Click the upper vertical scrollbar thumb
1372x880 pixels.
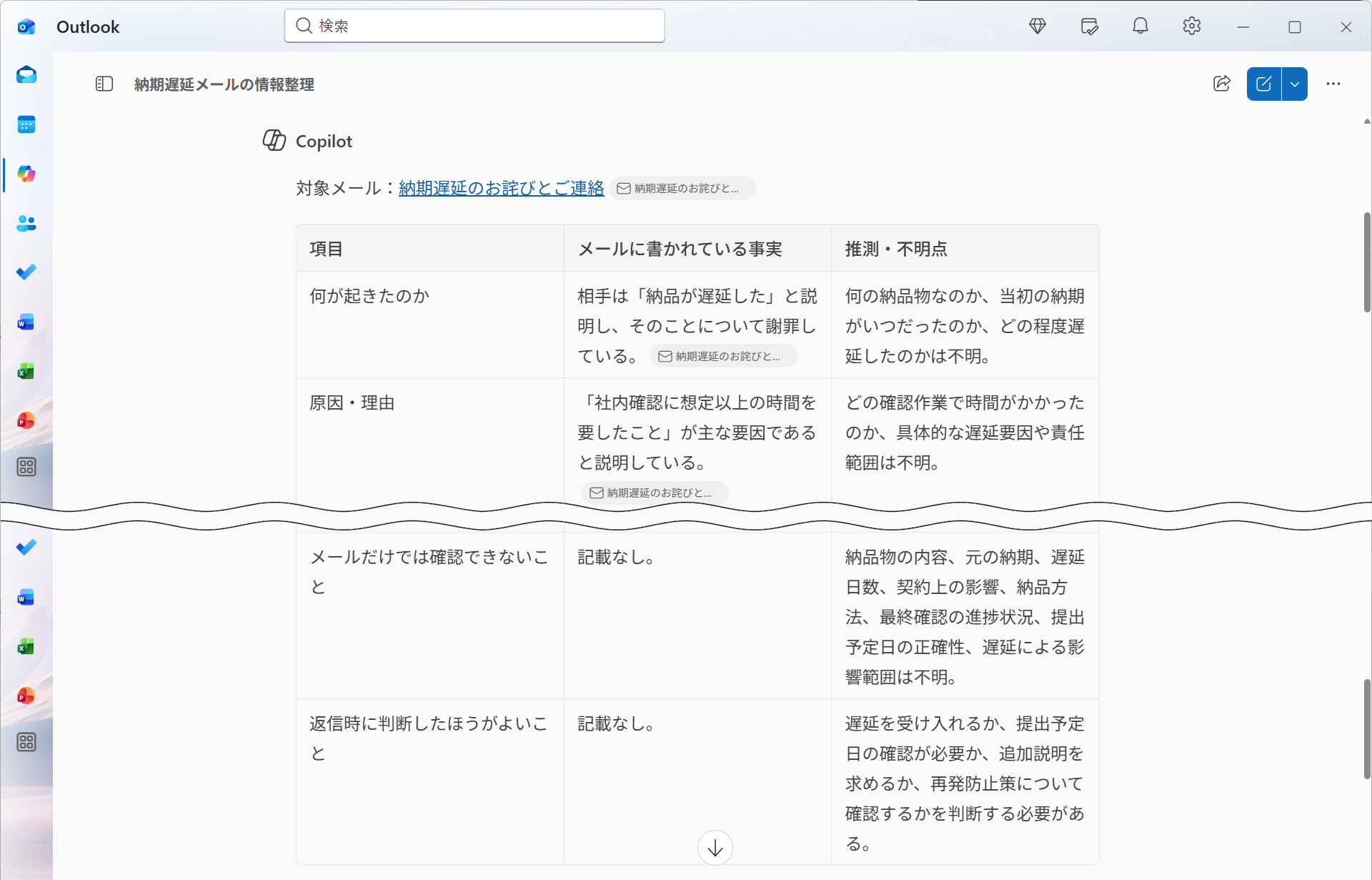(x=1366, y=262)
